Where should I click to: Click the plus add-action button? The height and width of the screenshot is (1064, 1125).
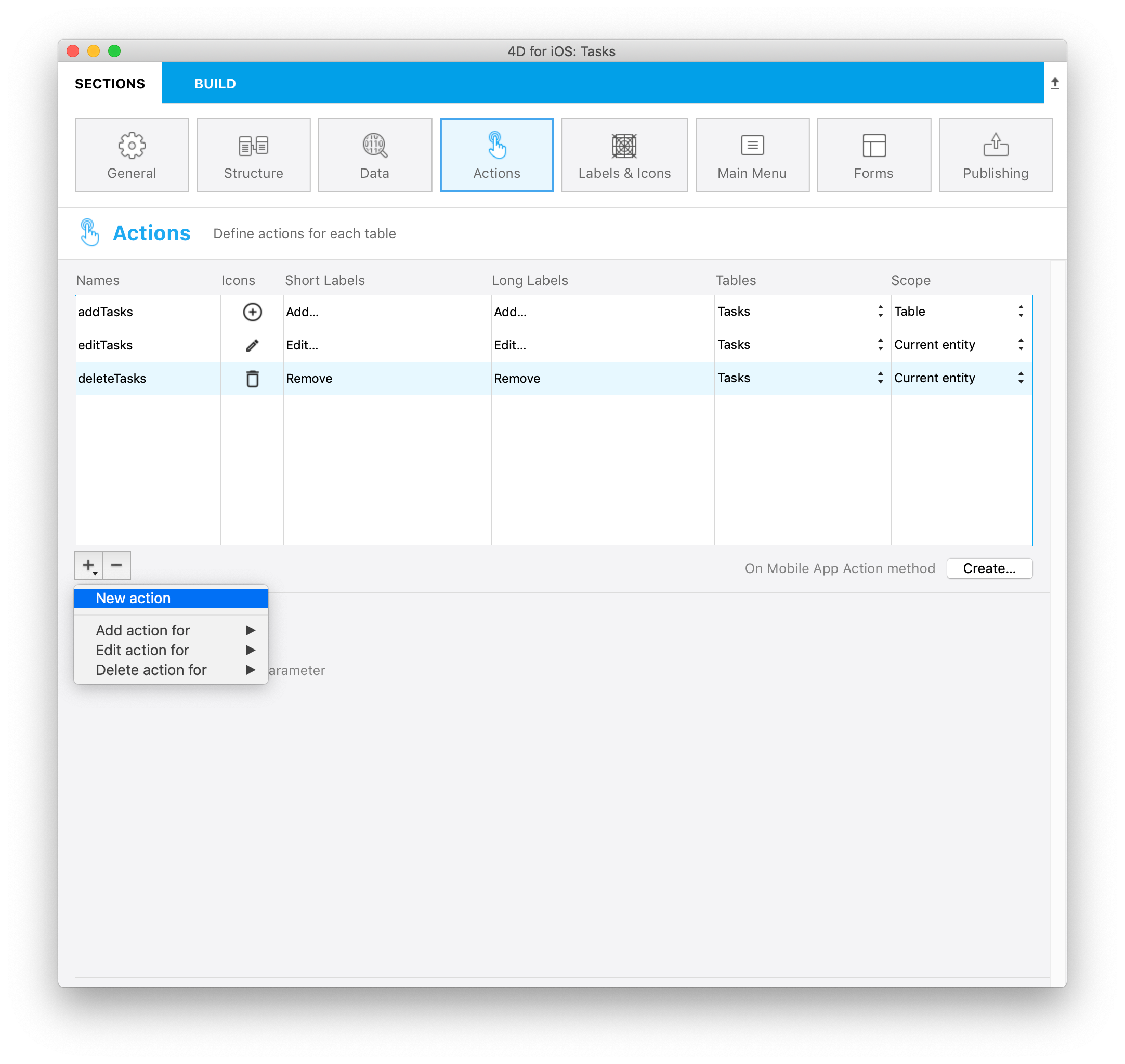pyautogui.click(x=88, y=565)
